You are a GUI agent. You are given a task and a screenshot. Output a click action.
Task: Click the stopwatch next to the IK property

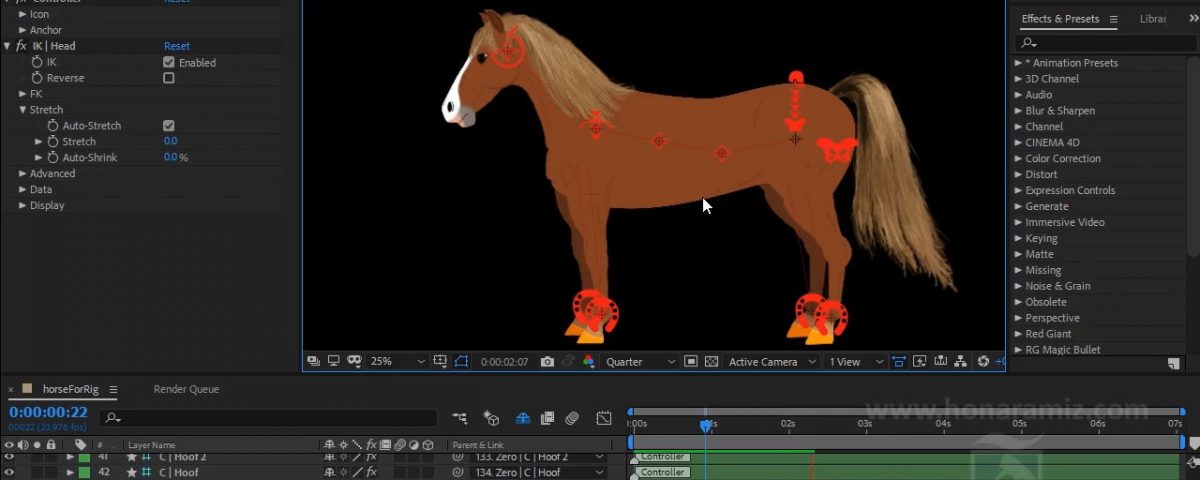tap(37, 62)
